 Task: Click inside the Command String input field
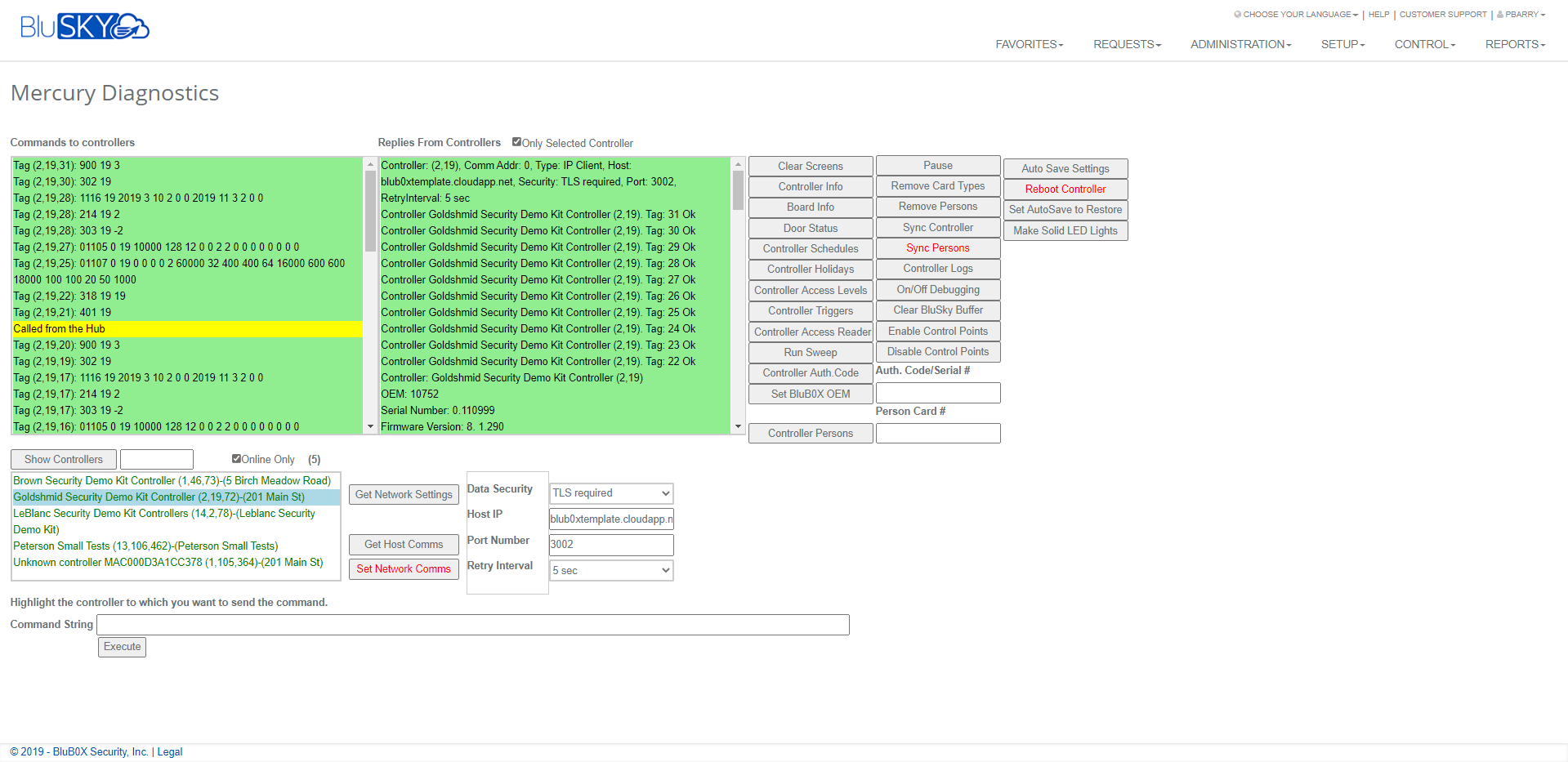coord(472,624)
